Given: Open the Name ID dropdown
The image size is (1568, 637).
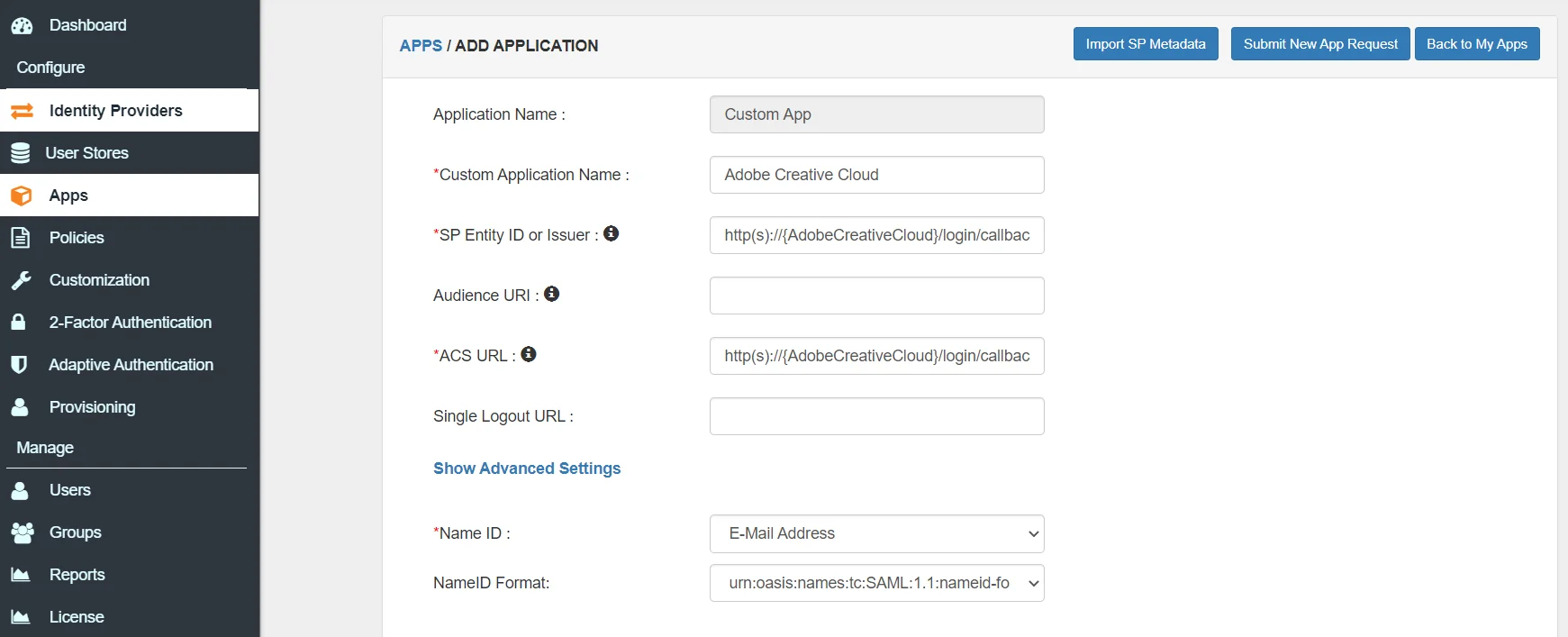Looking at the screenshot, I should pos(877,533).
